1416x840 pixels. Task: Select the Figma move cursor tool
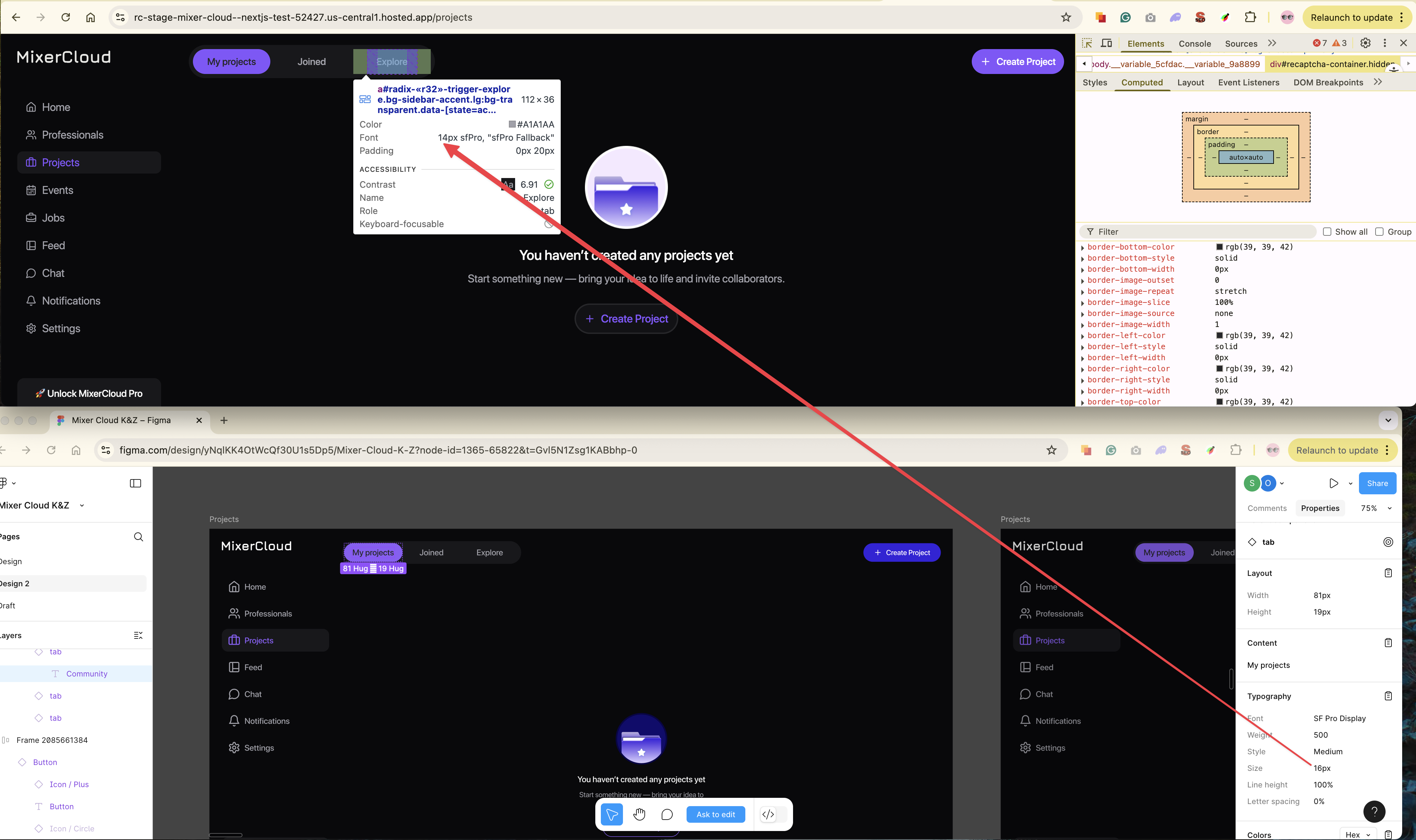612,814
